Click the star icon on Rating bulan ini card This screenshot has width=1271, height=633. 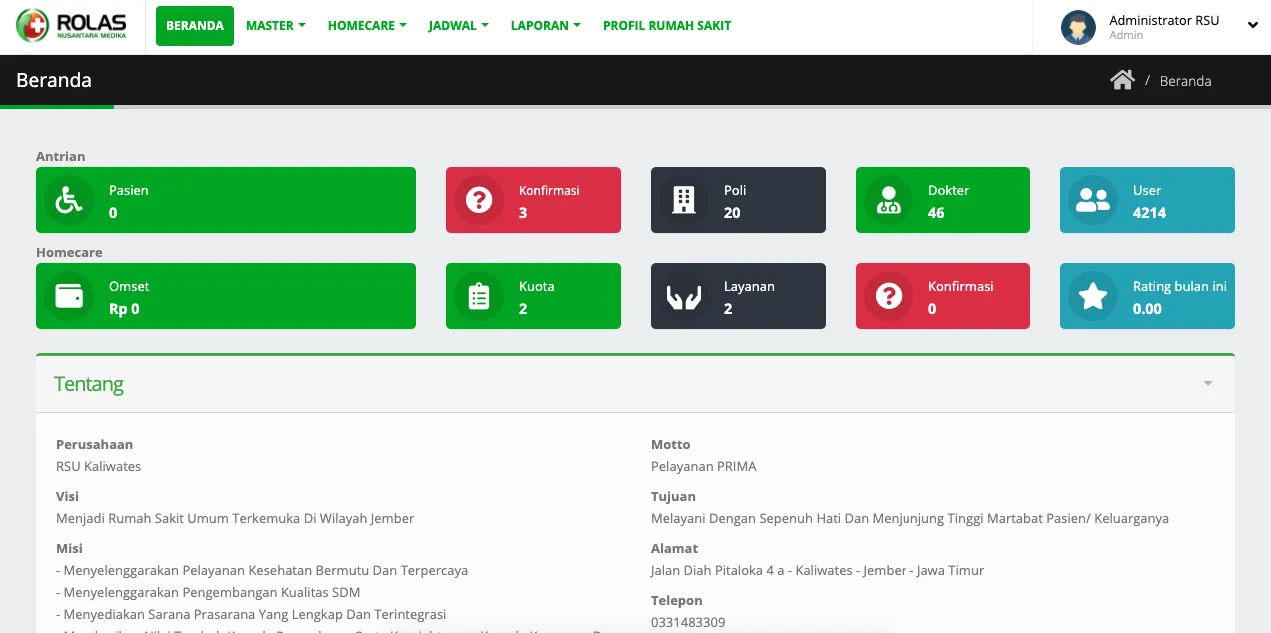[x=1093, y=296]
